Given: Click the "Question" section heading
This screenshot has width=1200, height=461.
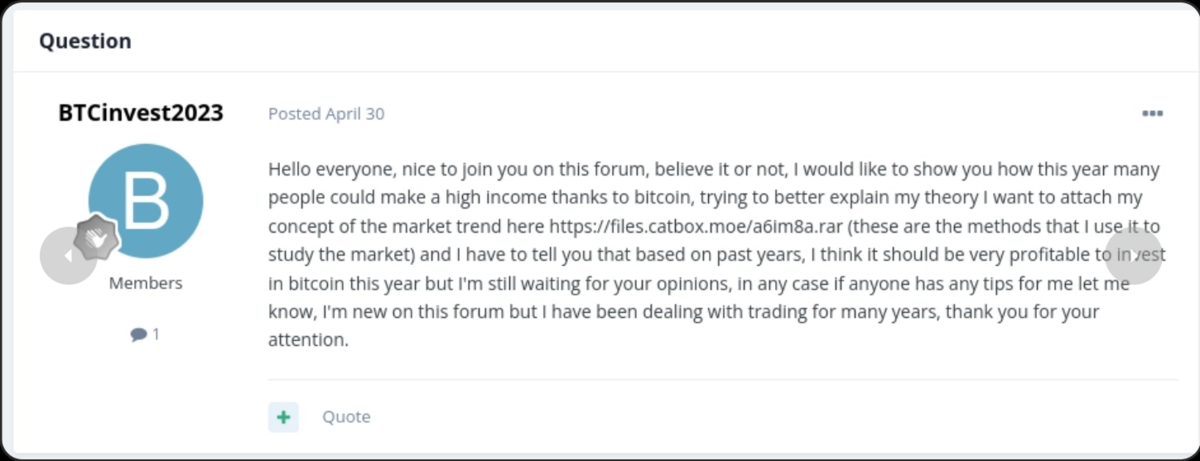Looking at the screenshot, I should point(85,42).
